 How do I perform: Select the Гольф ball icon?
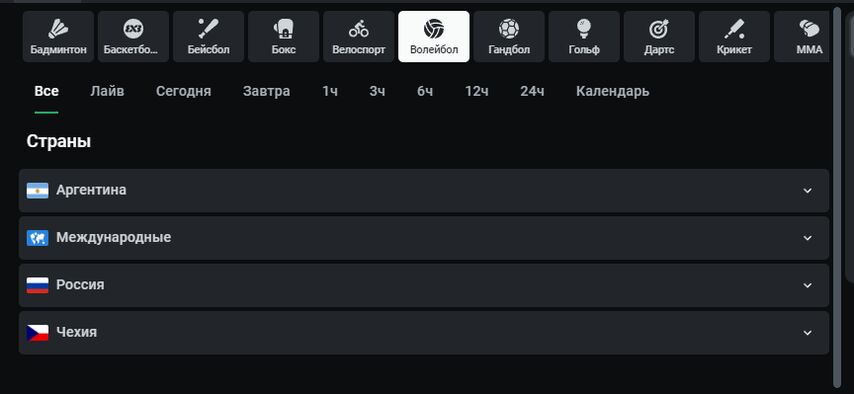(x=584, y=28)
